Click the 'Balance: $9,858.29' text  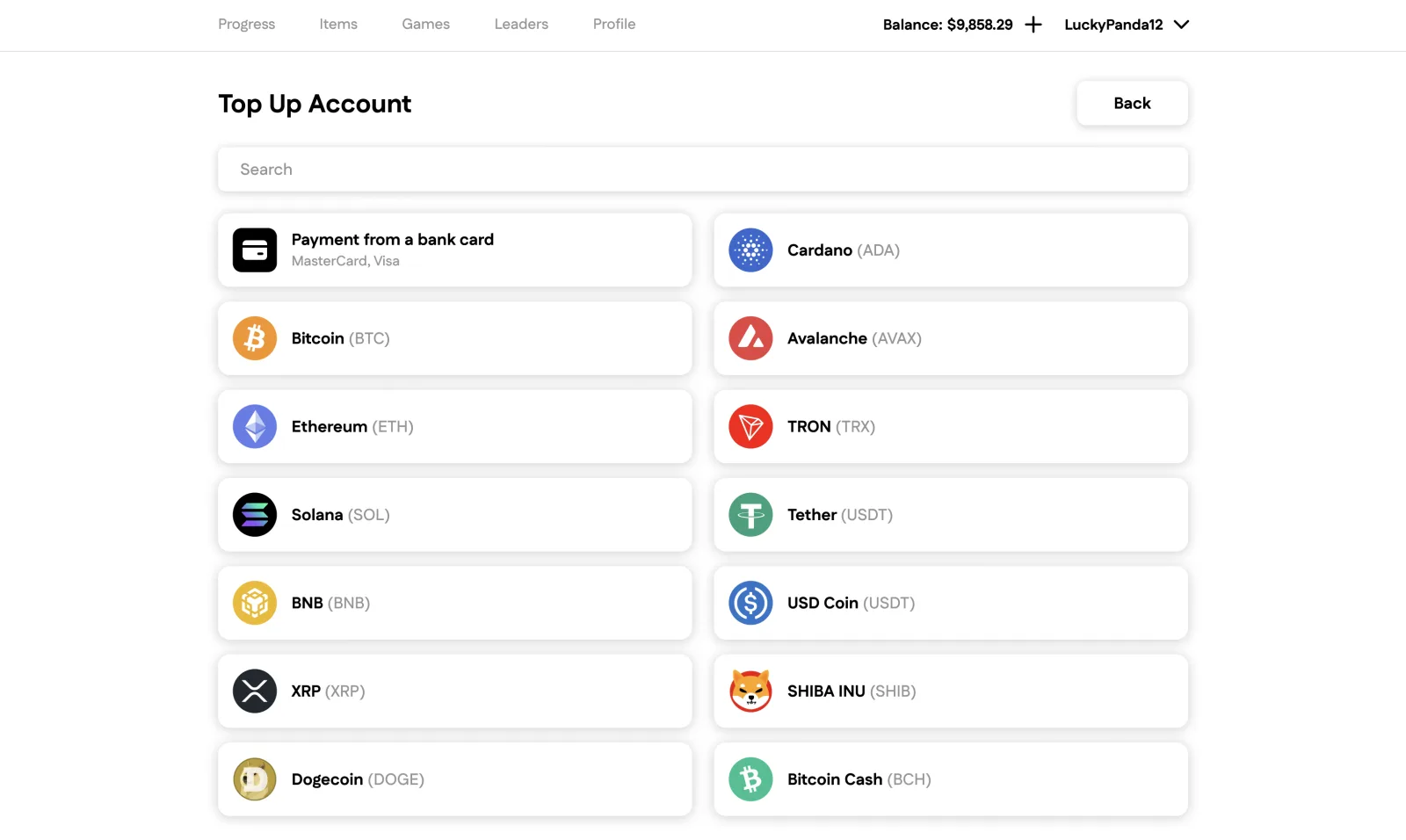(948, 25)
